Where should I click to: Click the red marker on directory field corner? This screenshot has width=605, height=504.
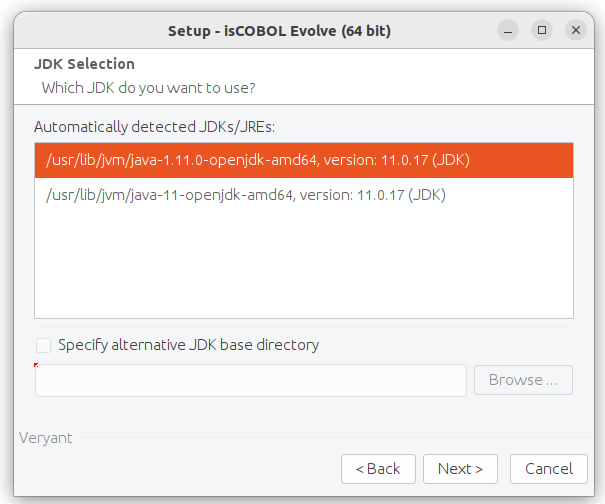click(x=36, y=365)
